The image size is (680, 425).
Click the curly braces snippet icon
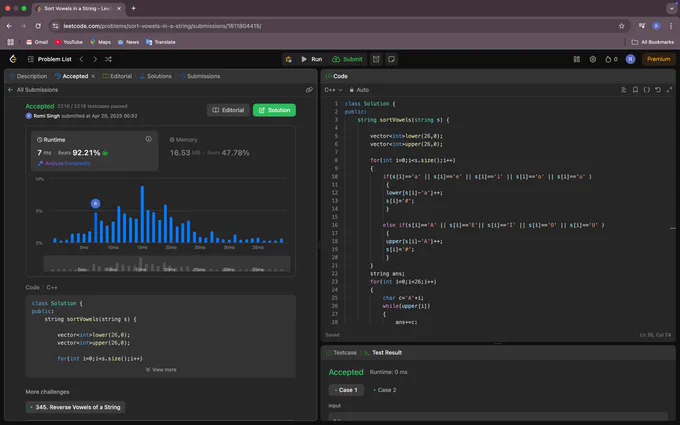click(647, 90)
